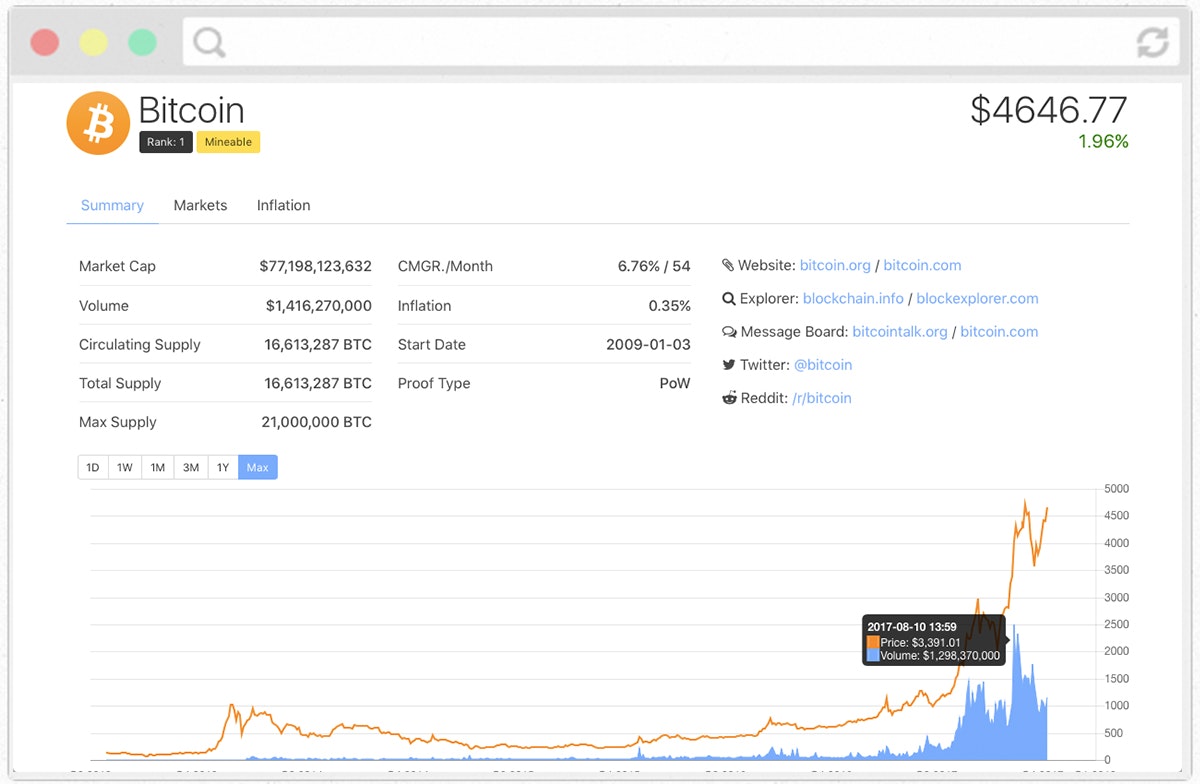The height and width of the screenshot is (784, 1200).
Task: Click the search magnifier in the address bar
Action: [x=208, y=44]
